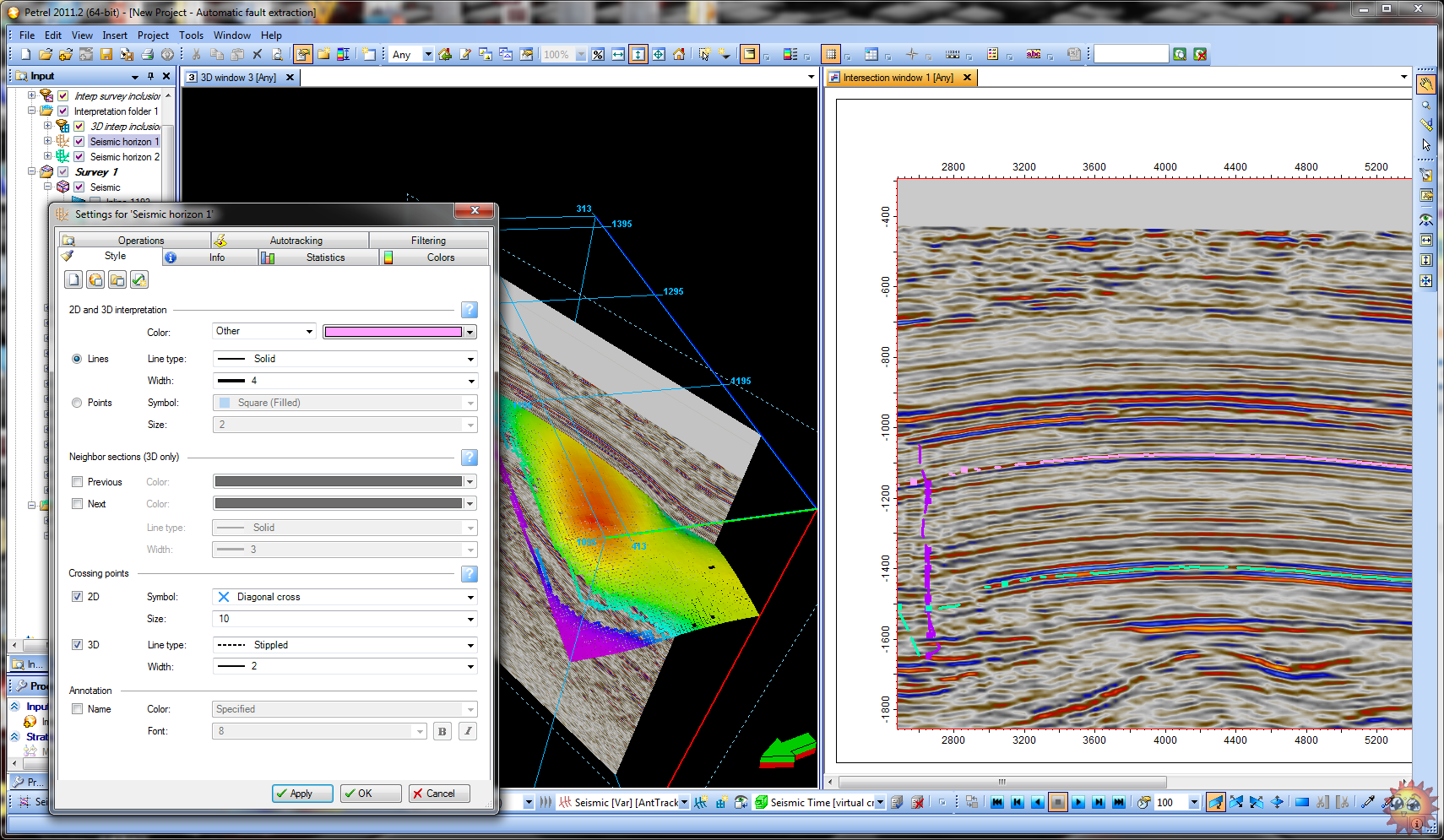Switch to the Statistics tab
The width and height of the screenshot is (1444, 840).
click(318, 257)
